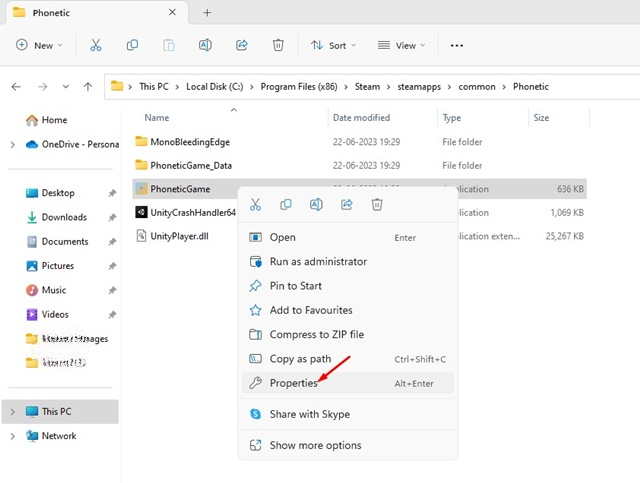Click the Delete trash icon in the top toolbar

[x=278, y=45]
